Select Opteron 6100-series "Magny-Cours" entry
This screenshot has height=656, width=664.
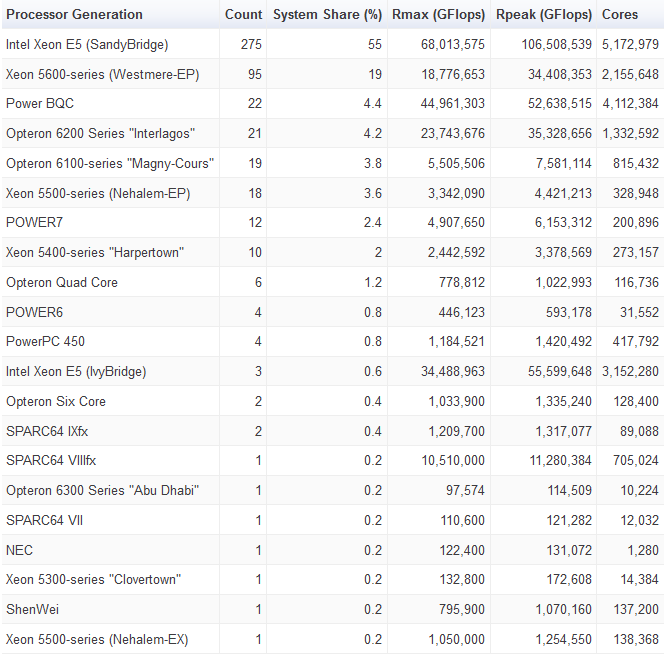pos(110,163)
